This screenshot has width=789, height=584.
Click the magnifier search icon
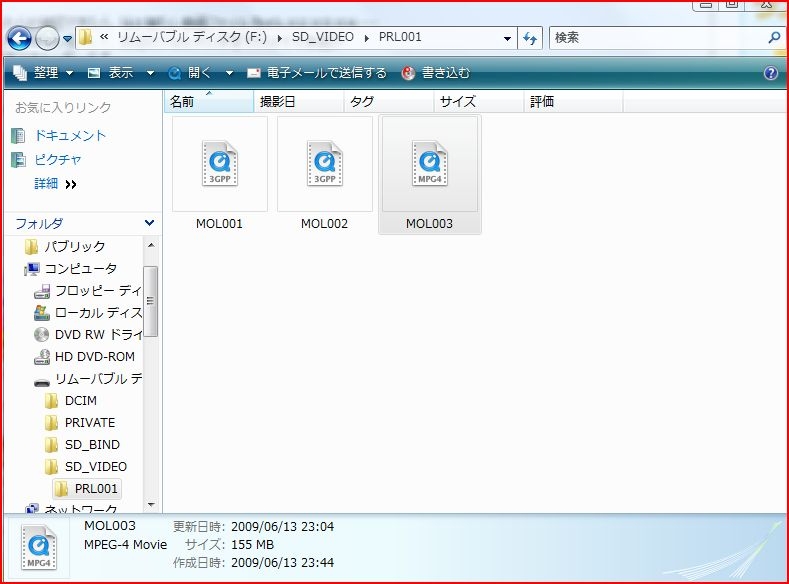tap(774, 38)
